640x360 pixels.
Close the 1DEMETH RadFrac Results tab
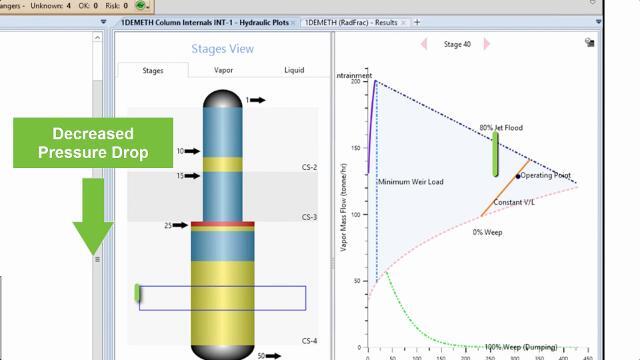(x=403, y=23)
